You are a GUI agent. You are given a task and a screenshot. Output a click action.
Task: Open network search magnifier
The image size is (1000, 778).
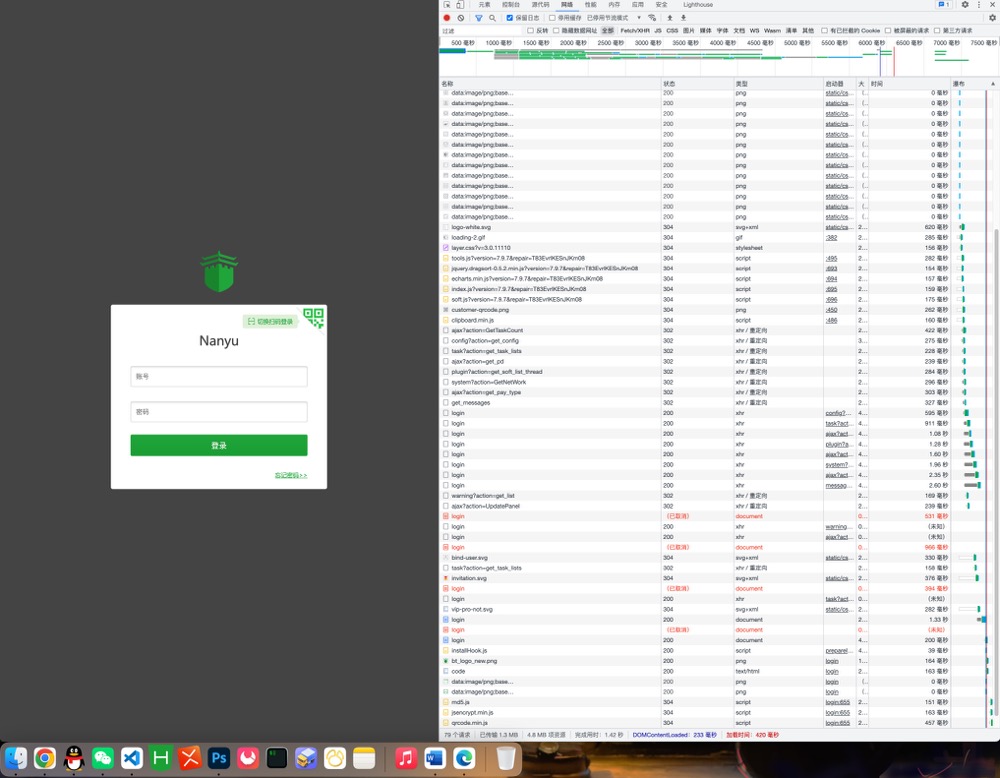point(492,18)
